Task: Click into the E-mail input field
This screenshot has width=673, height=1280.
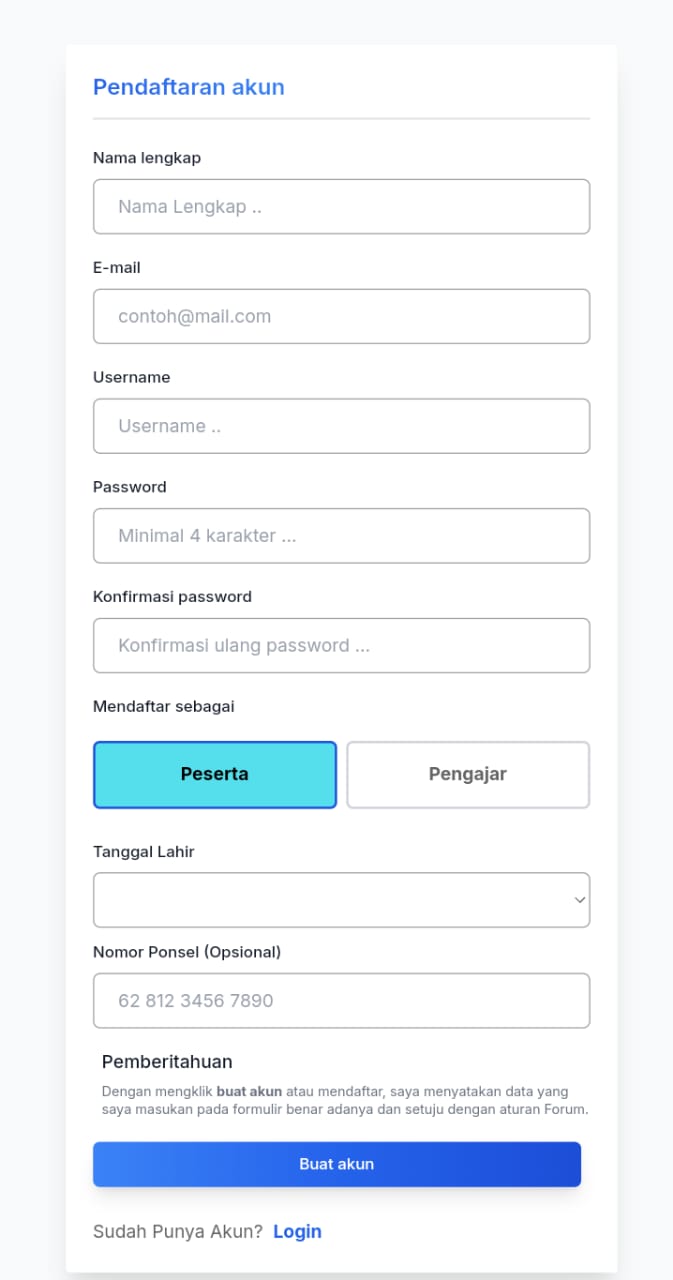Action: [341, 316]
